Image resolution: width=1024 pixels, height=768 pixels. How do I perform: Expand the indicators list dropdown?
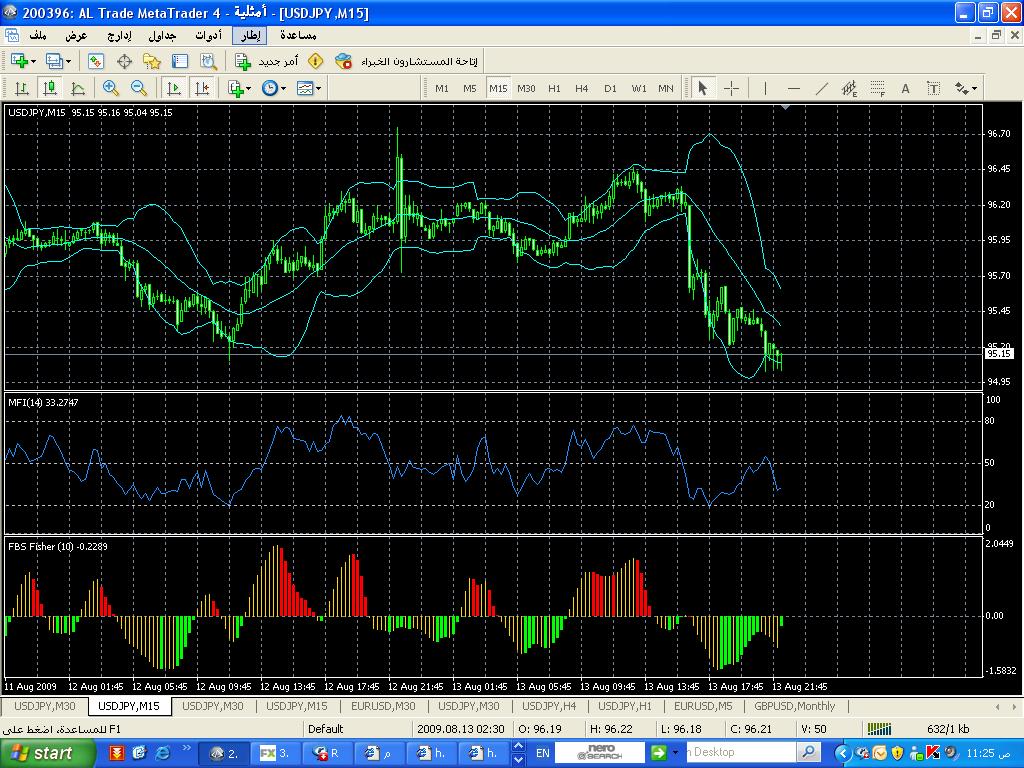[x=240, y=88]
